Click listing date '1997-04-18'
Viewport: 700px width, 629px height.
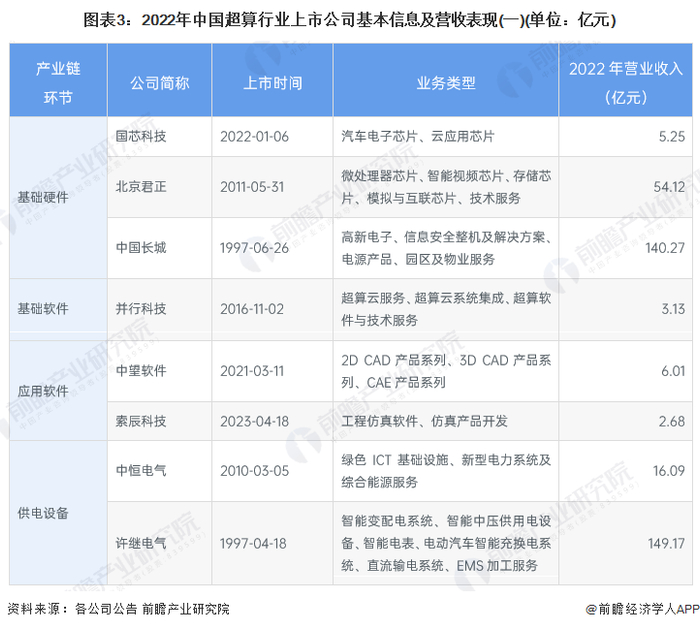point(253,544)
